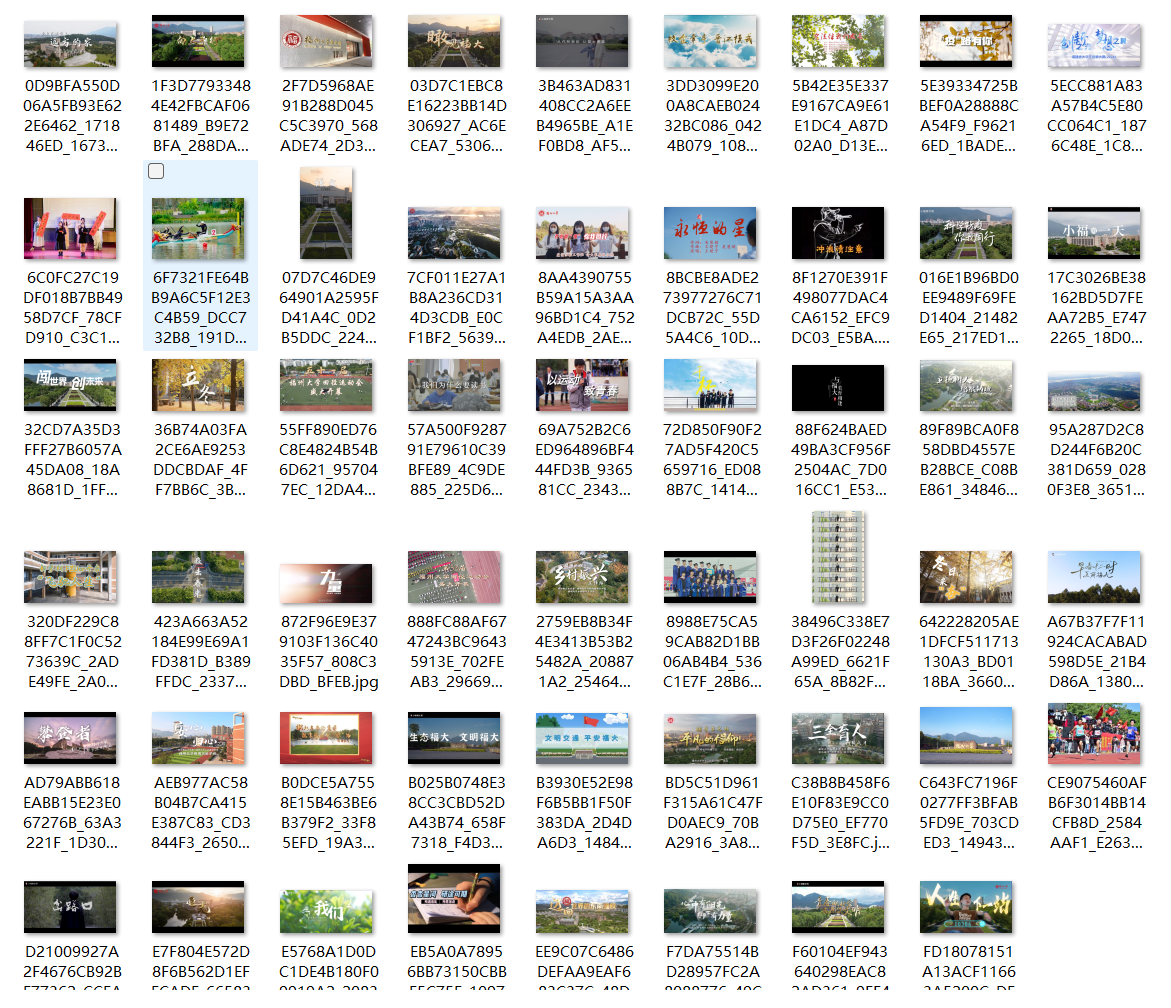This screenshot has height=1008, width=1171.
Task: Click filename text starting 95A287D2C8
Action: [x=1096, y=460]
